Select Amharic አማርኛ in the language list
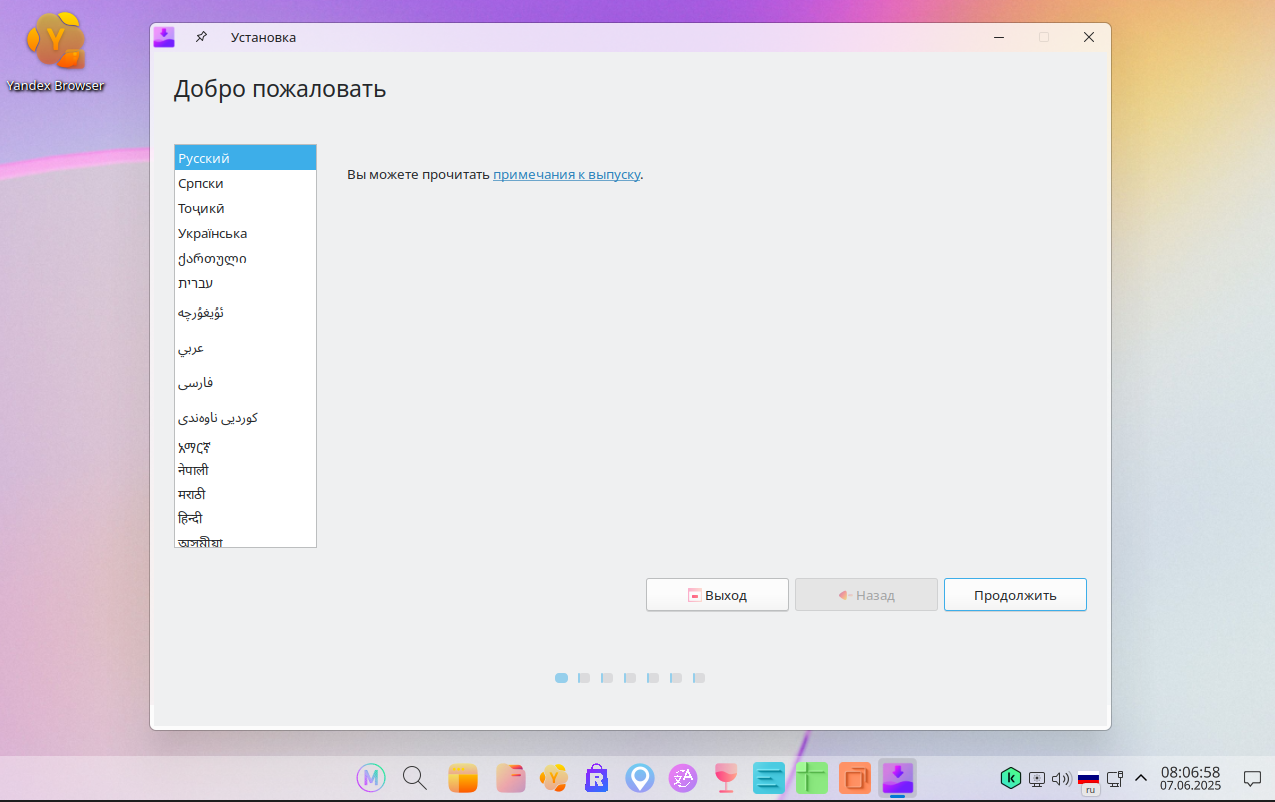Screen dimensions: 1275x802 (245, 447)
